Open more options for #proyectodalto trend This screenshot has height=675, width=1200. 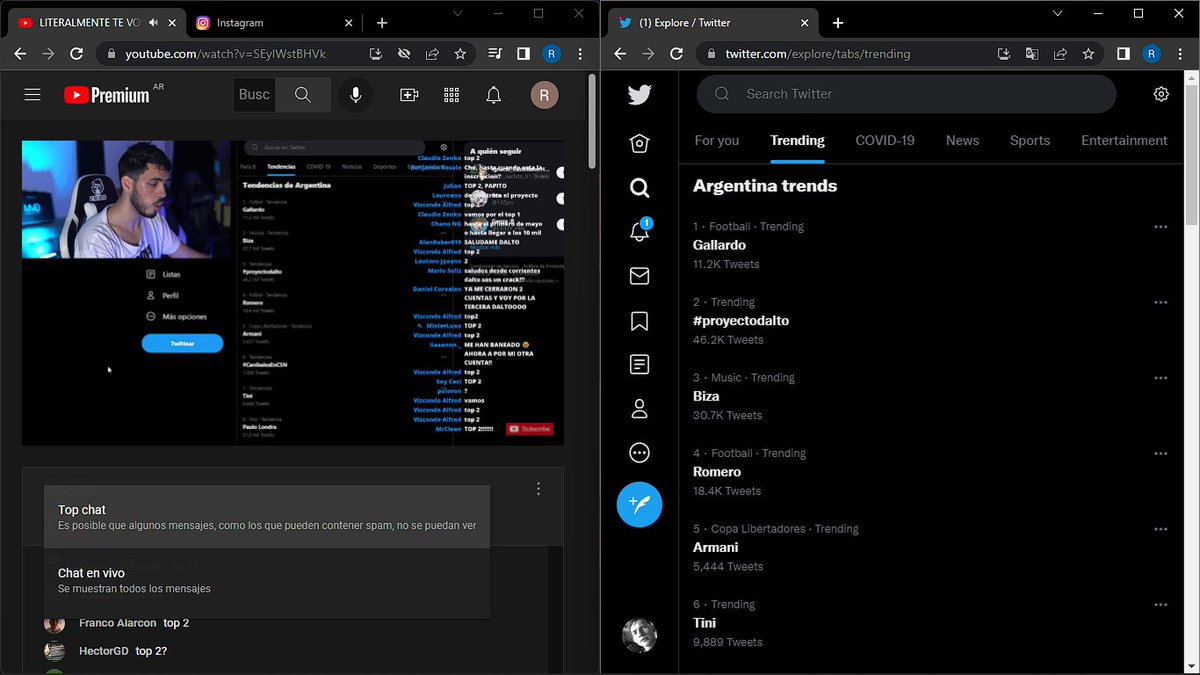(1161, 302)
